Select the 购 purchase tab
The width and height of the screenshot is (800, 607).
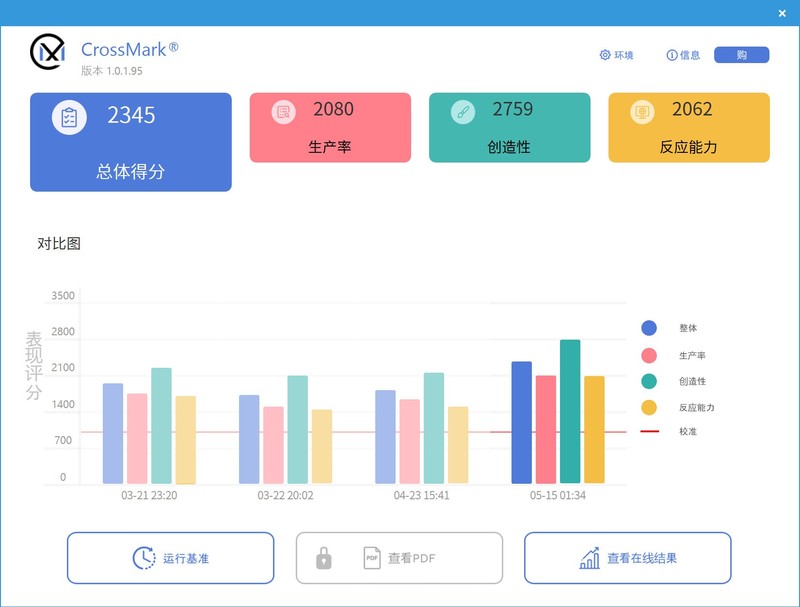(740, 56)
